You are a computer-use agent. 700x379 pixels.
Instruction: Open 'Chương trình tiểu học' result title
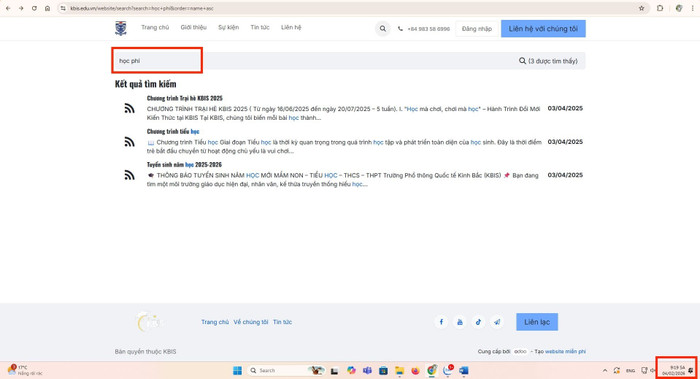coord(173,131)
